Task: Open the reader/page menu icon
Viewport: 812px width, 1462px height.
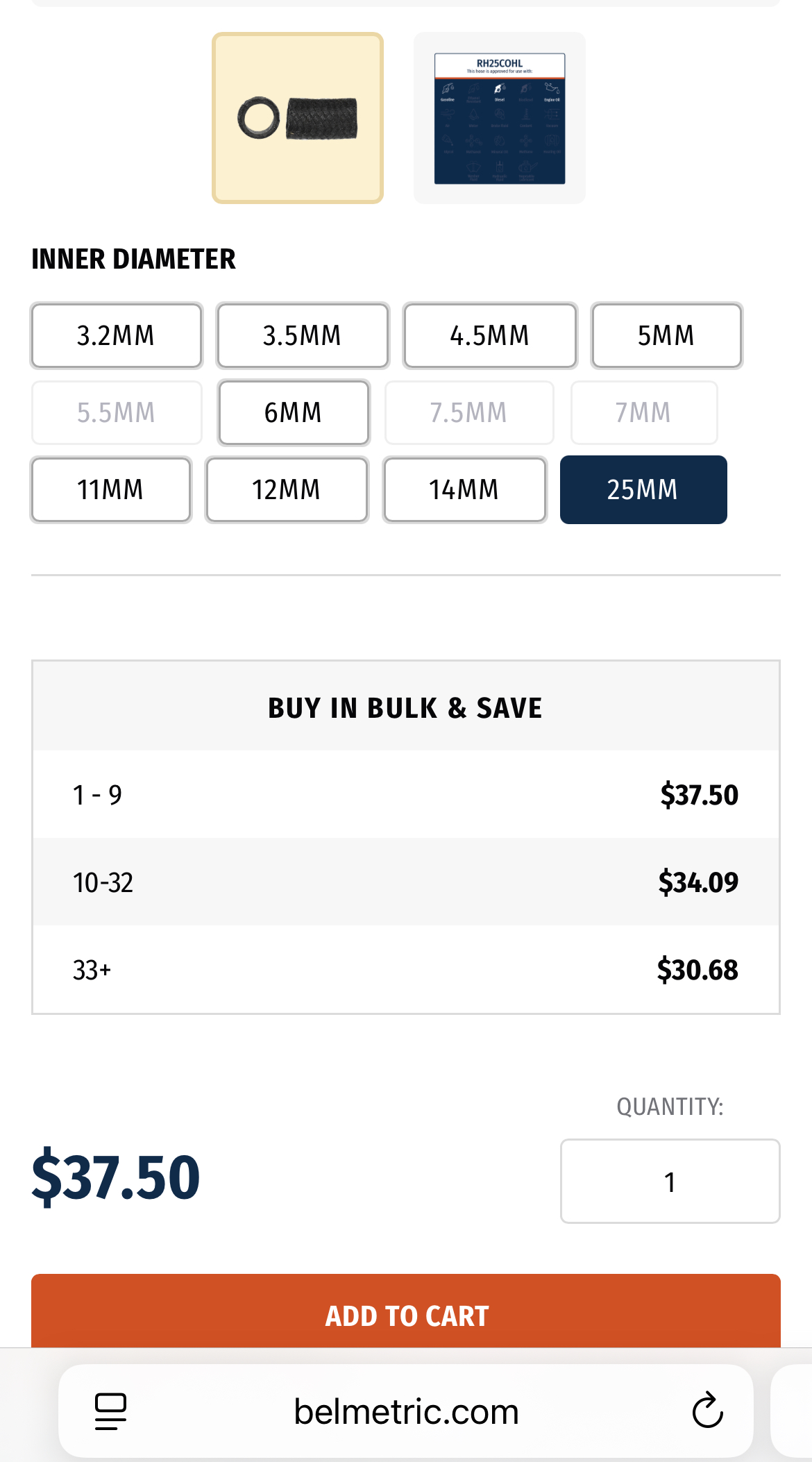Action: pyautogui.click(x=110, y=1411)
